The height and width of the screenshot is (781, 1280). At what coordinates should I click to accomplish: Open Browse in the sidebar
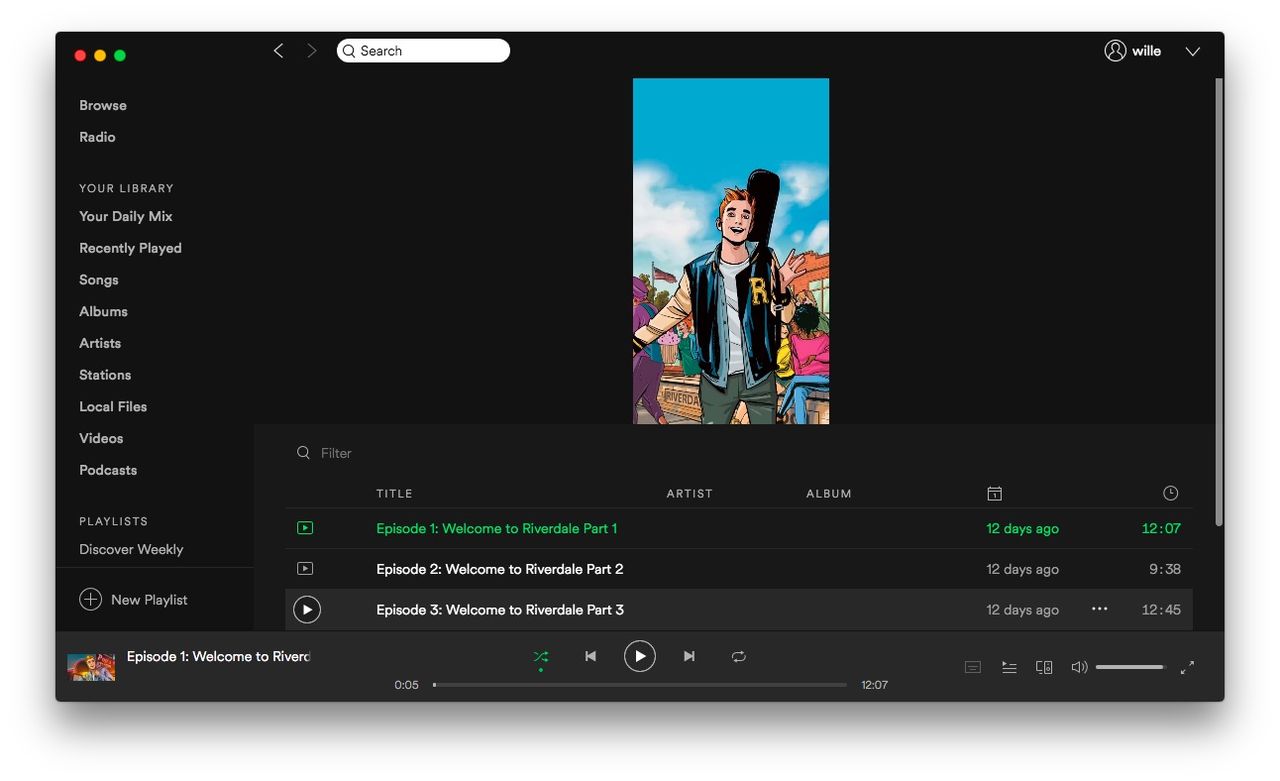pyautogui.click(x=103, y=105)
